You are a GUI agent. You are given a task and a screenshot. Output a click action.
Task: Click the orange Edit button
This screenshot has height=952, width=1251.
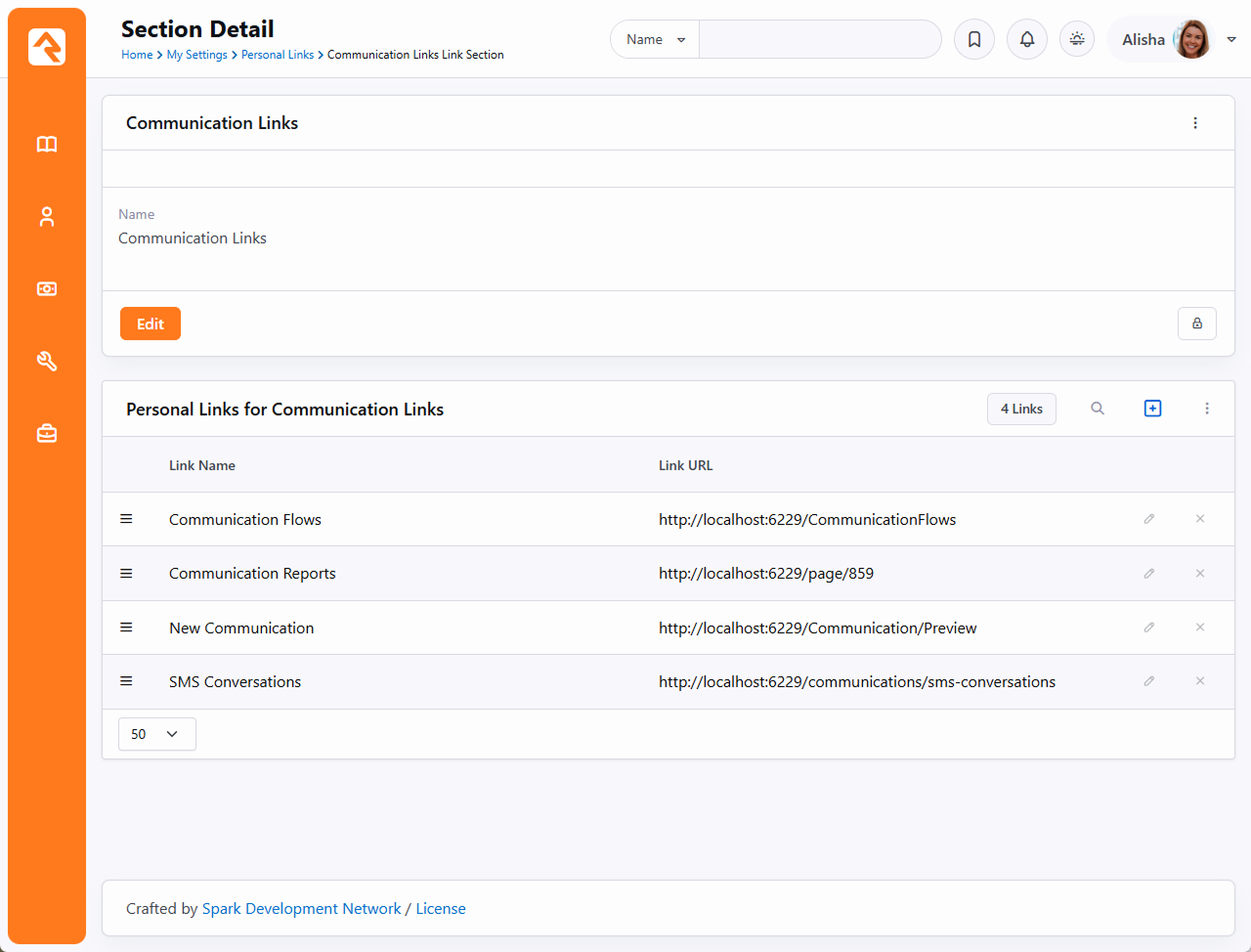[x=151, y=324]
